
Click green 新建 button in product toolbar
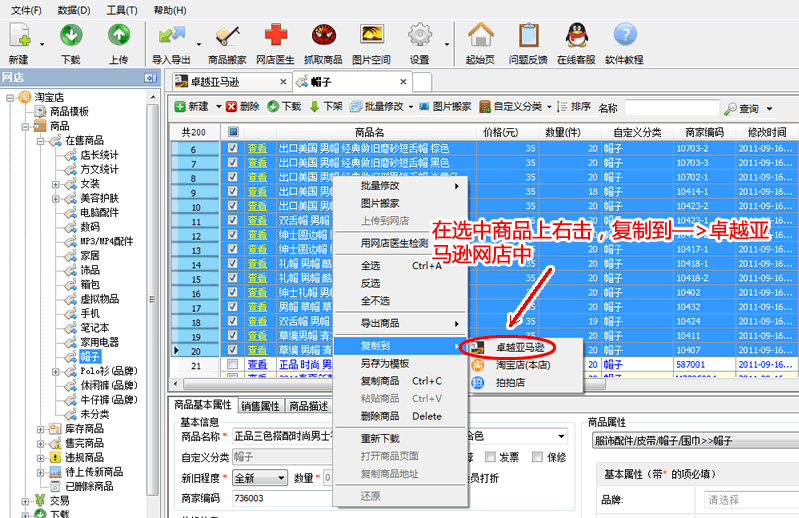pos(192,106)
